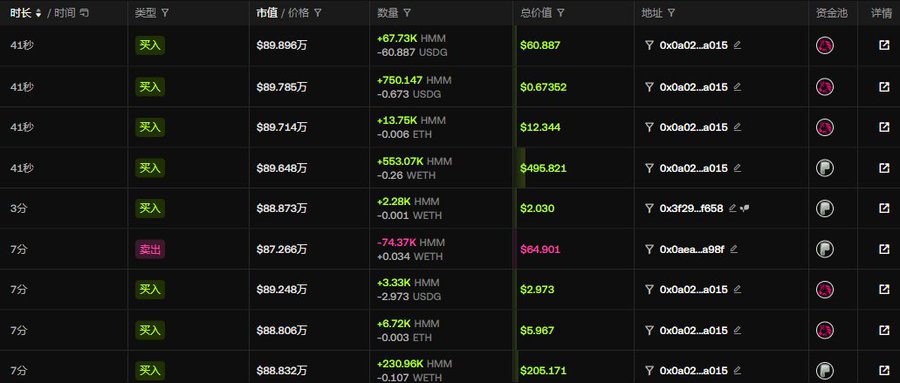Filter by address in $2.973 row
900x383 pixels.
[x=650, y=289]
